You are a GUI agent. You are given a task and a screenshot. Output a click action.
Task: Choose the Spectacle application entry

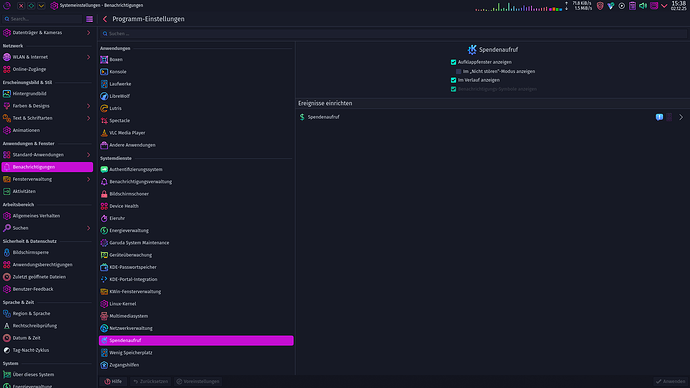pyautogui.click(x=196, y=121)
